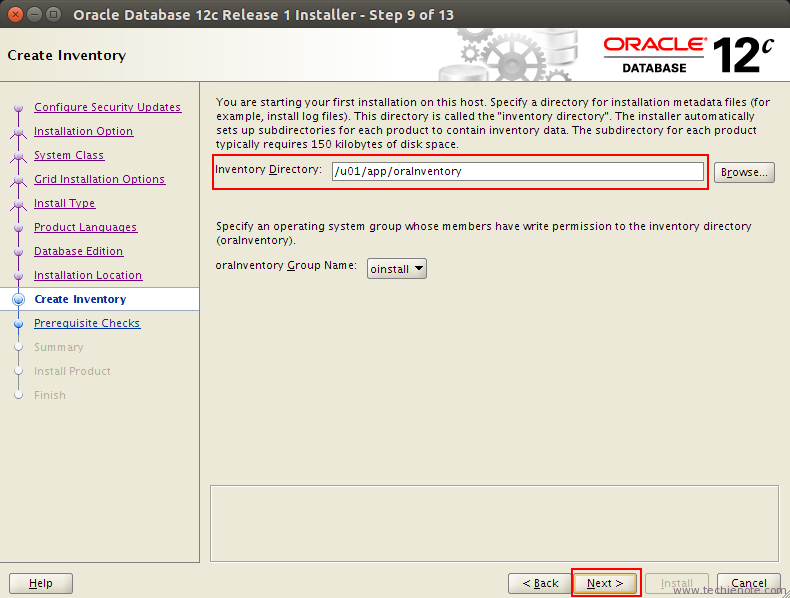Click the Inventory Directory text field
This screenshot has width=790, height=598.
[517, 171]
